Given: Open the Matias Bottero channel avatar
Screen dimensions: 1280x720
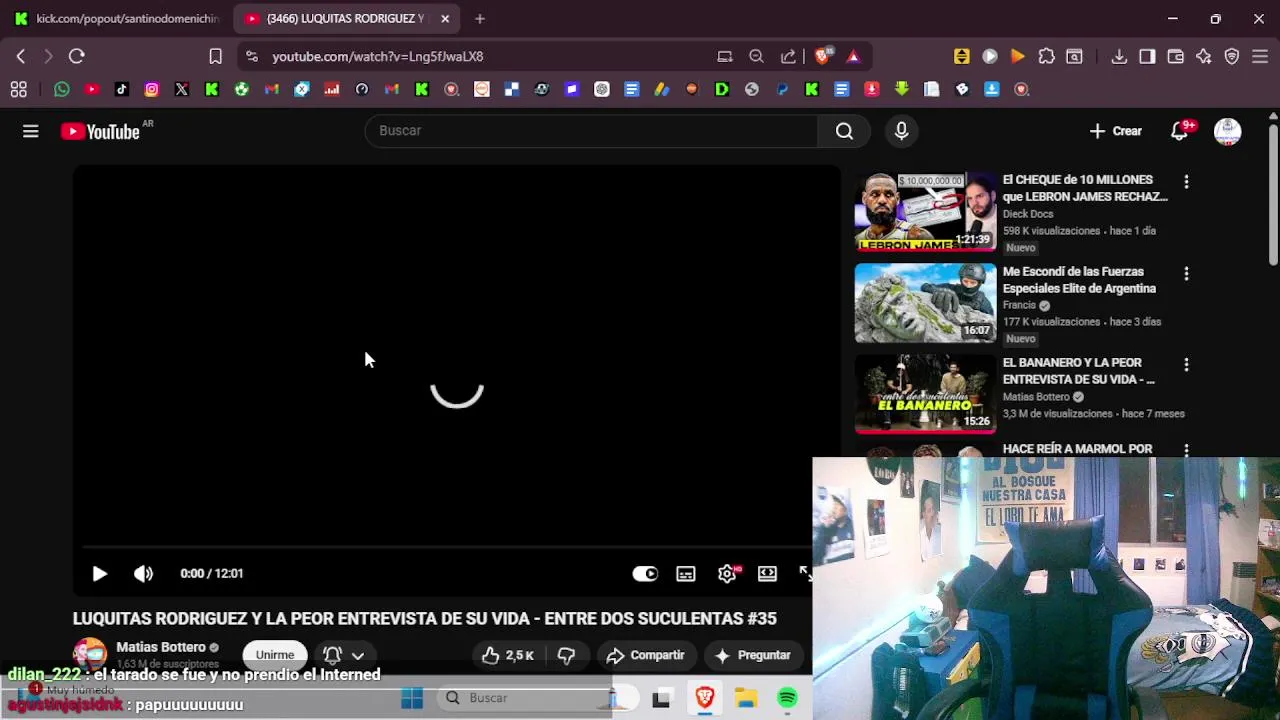Looking at the screenshot, I should point(89,654).
